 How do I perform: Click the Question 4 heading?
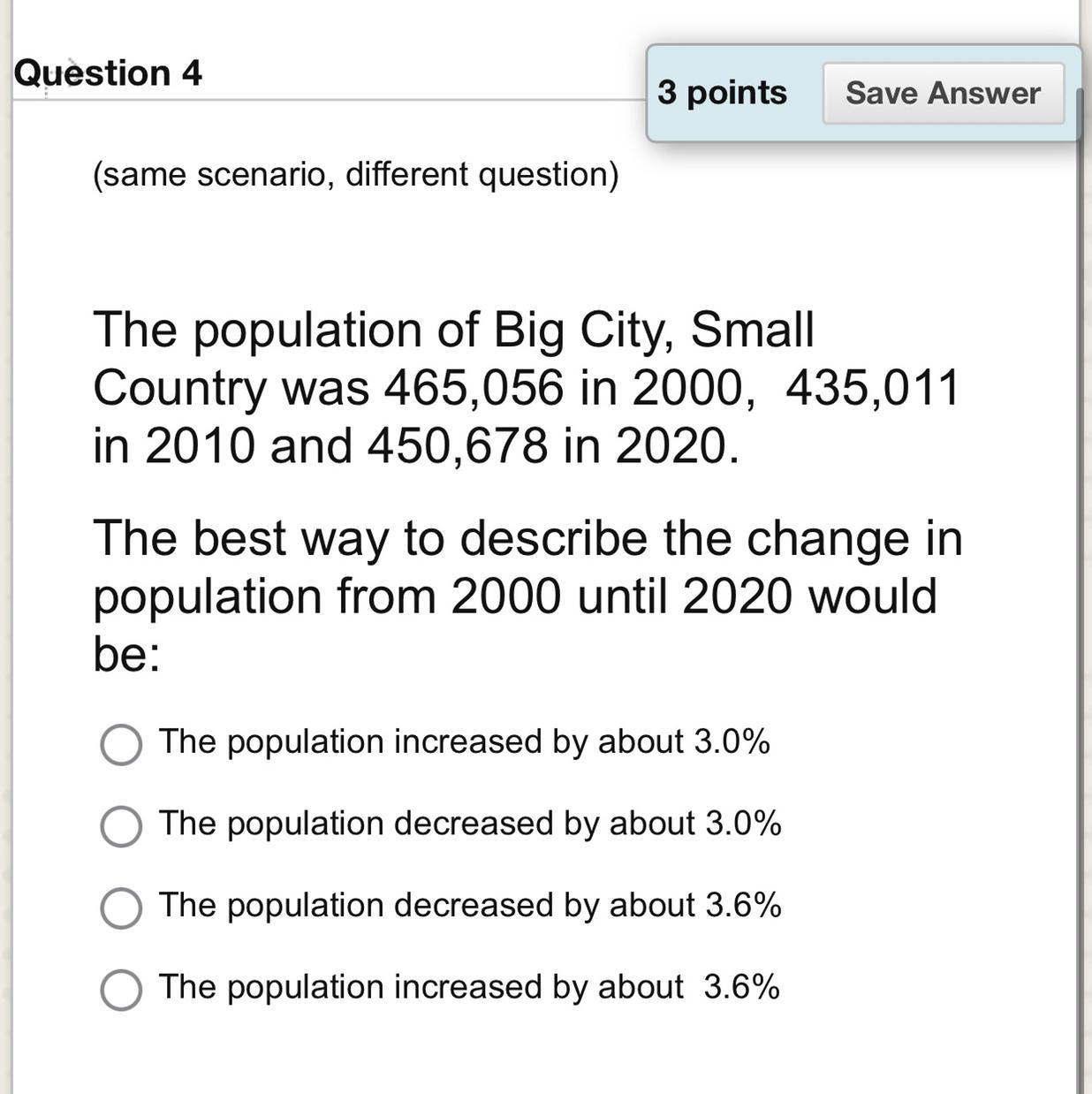click(x=108, y=72)
